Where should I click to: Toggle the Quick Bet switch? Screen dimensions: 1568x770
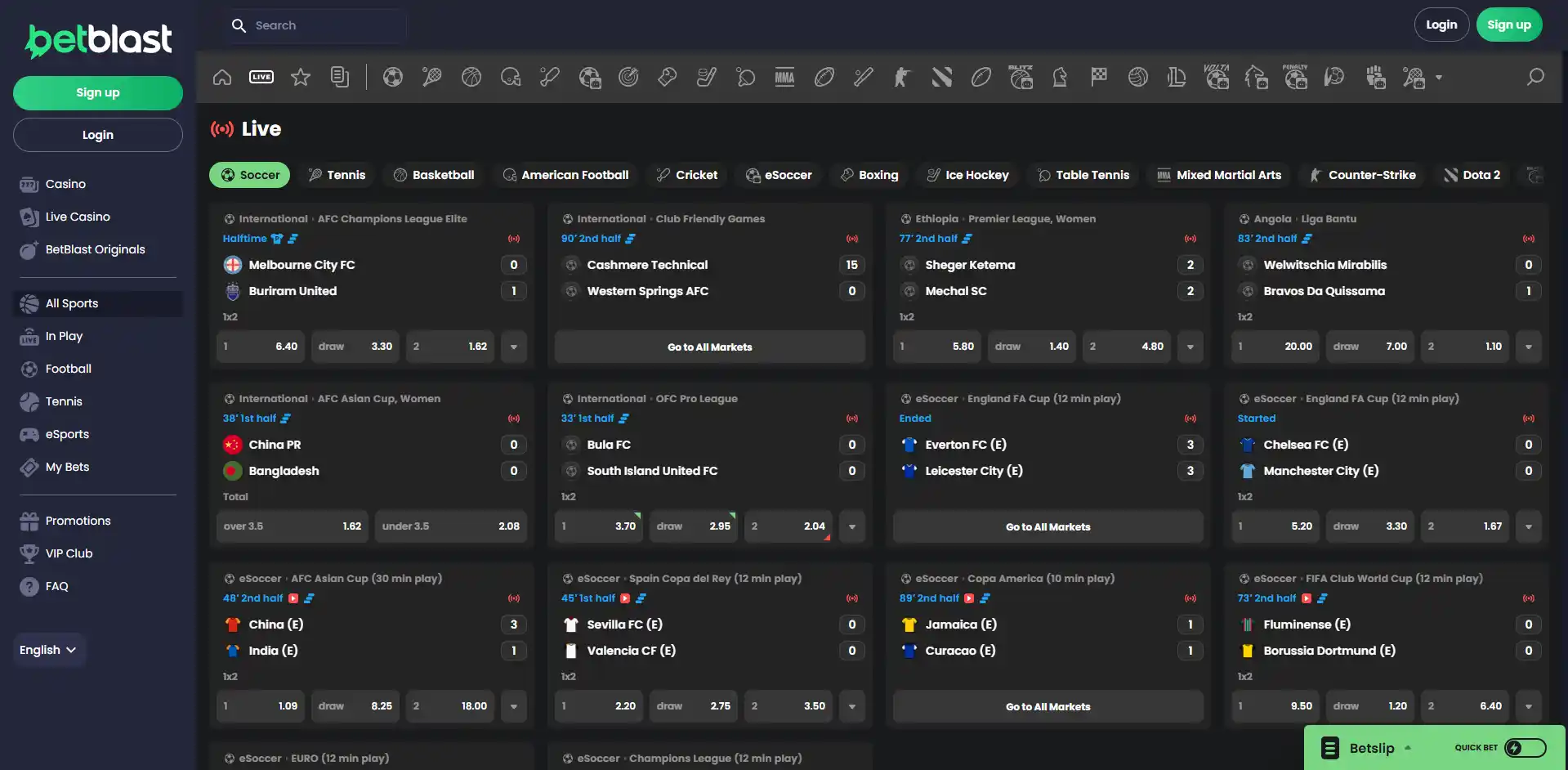click(x=1526, y=747)
